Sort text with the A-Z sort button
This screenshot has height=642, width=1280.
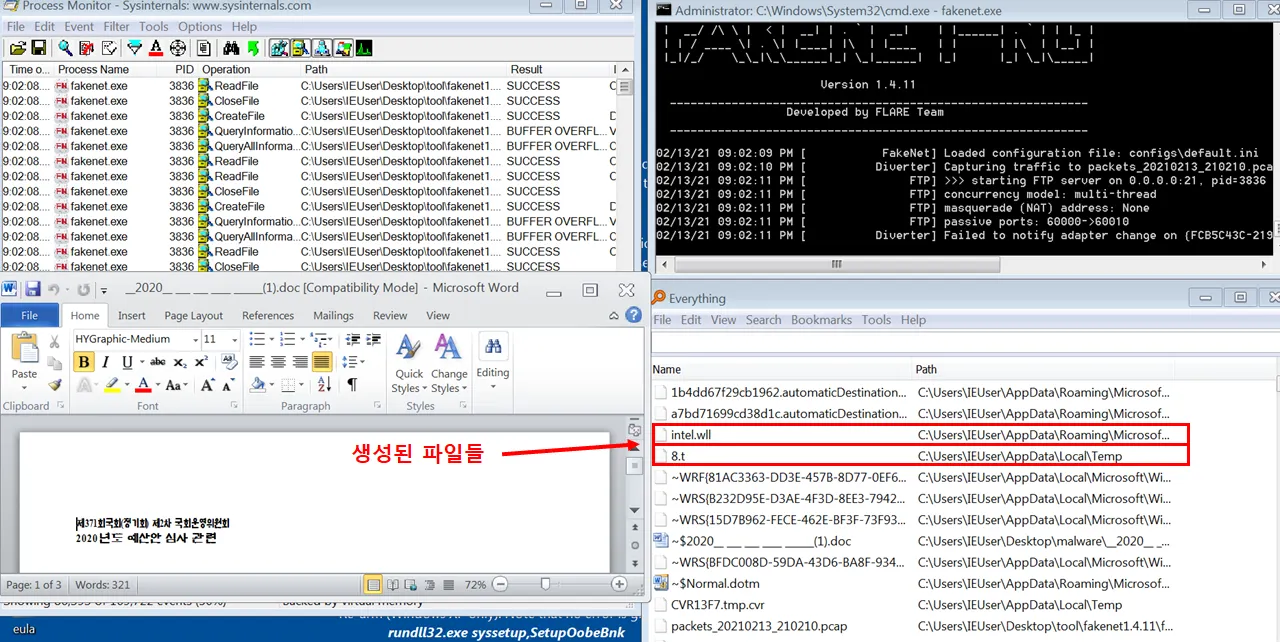point(324,385)
